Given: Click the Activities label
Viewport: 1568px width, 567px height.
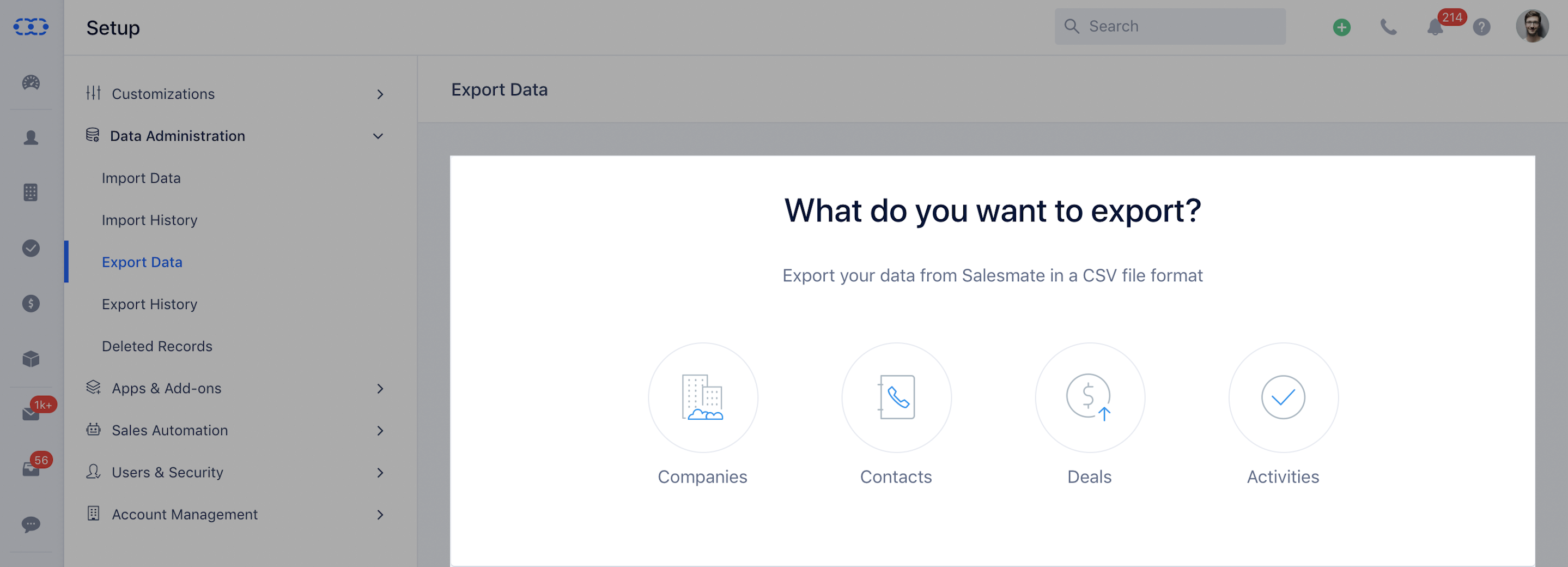Looking at the screenshot, I should [1283, 477].
